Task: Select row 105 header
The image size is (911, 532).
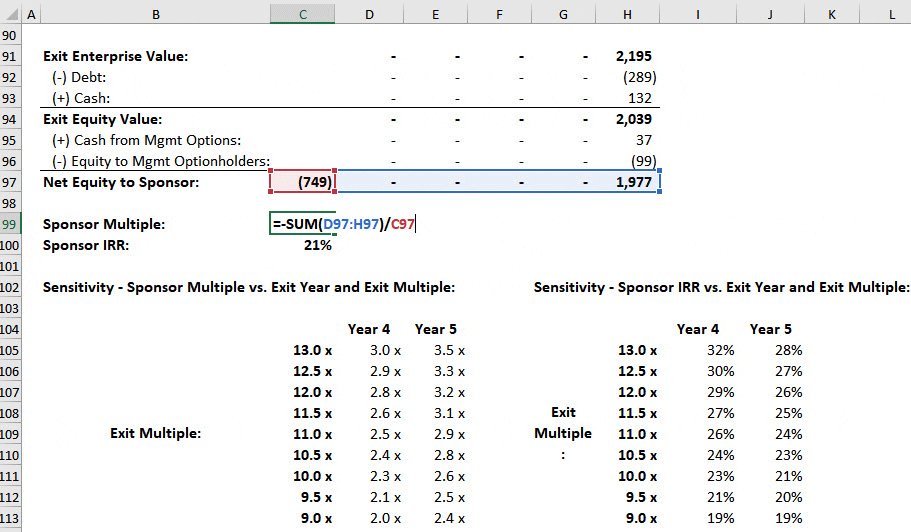Action: 10,350
